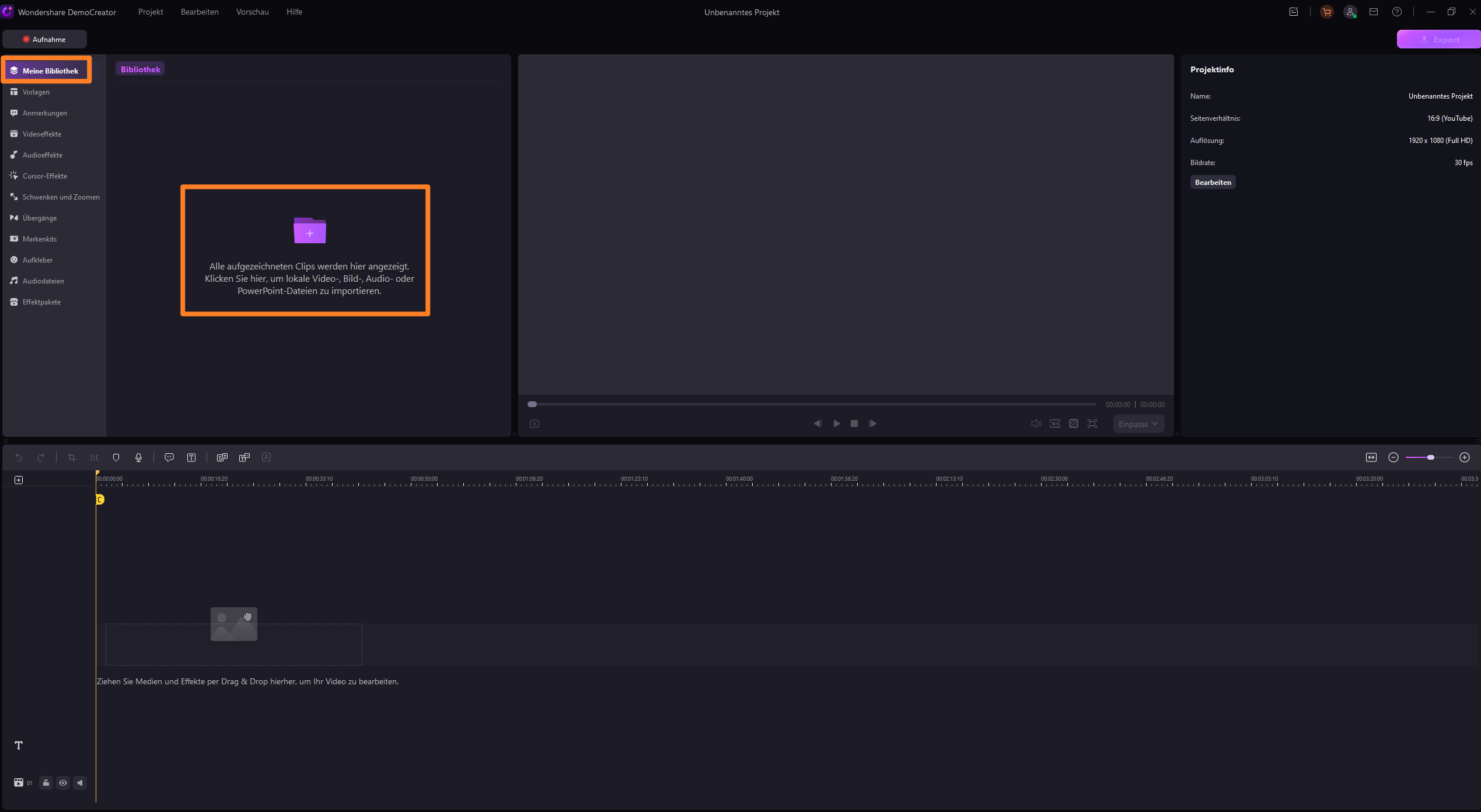Select the crop tool in timeline toolbar
This screenshot has height=812, width=1481.
(72, 457)
